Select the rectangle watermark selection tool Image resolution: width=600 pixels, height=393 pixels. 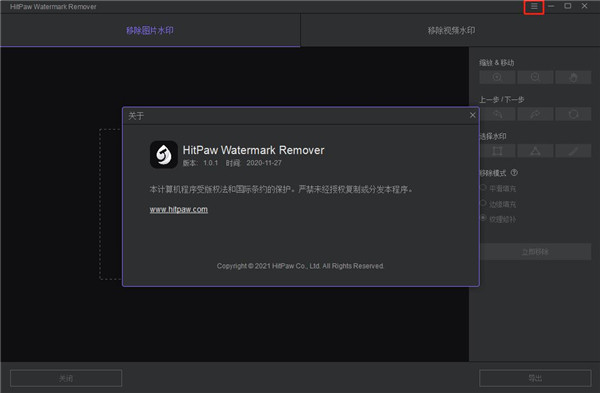click(497, 151)
